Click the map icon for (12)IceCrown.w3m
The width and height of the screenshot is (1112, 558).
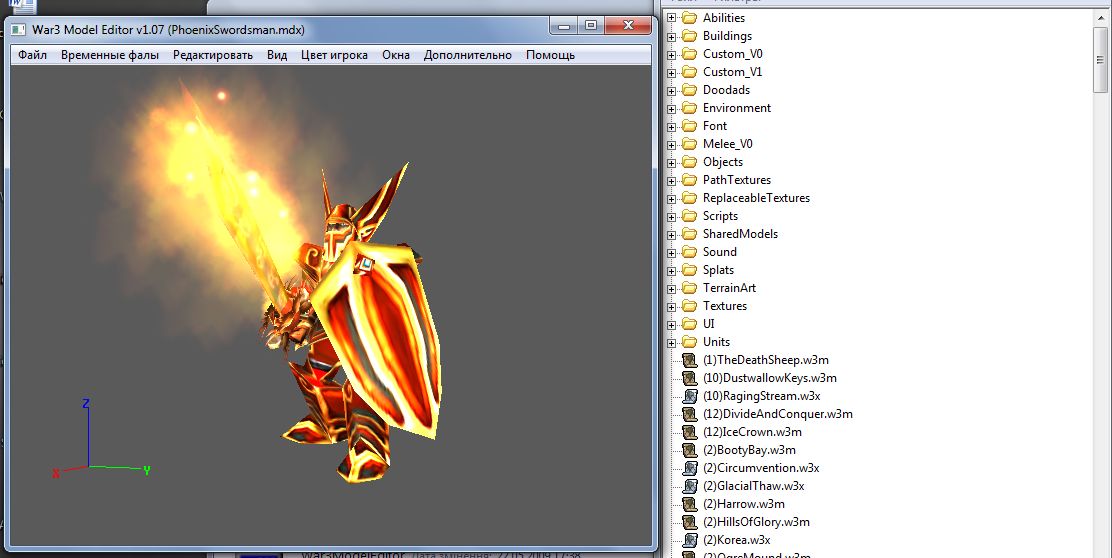[689, 432]
